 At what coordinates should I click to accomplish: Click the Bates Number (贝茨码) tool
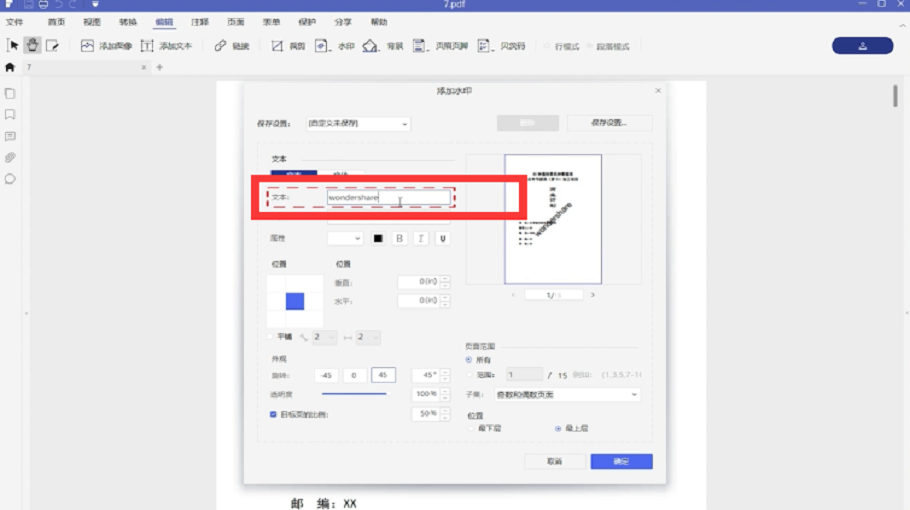click(x=501, y=46)
